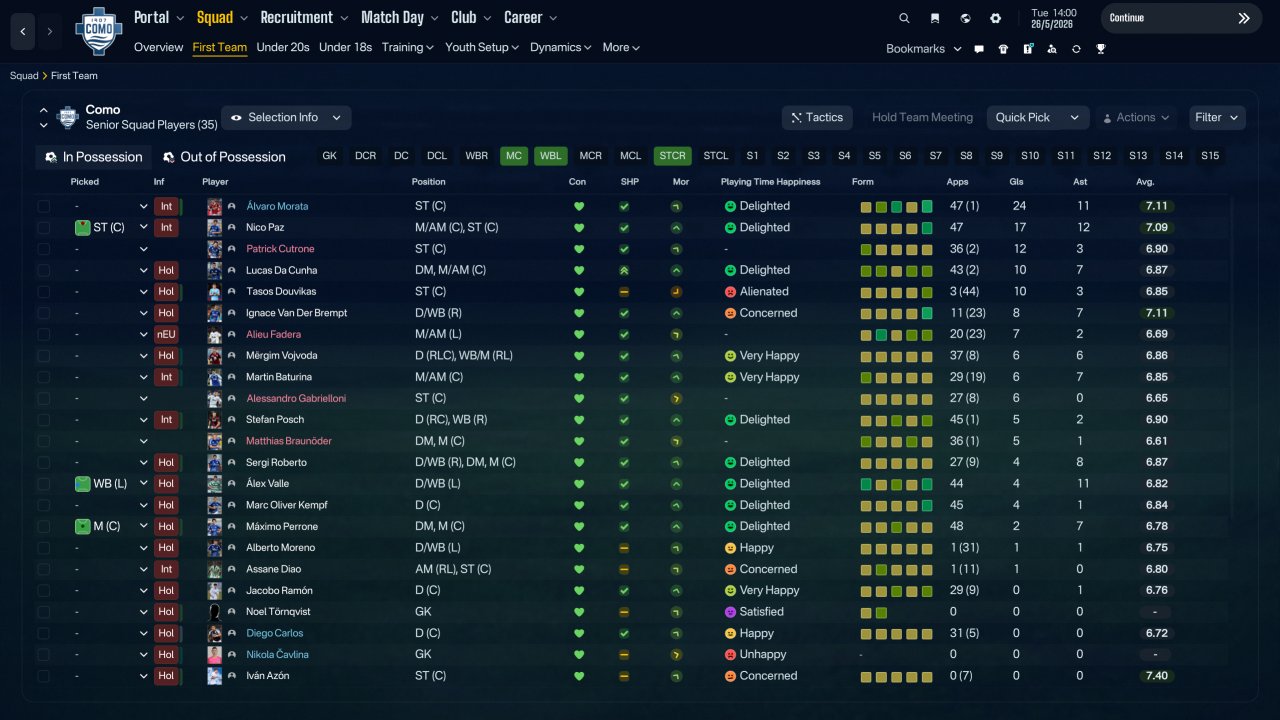Open the picked-position dropdown for Sergi Roberto
The height and width of the screenshot is (720, 1280).
click(x=143, y=462)
